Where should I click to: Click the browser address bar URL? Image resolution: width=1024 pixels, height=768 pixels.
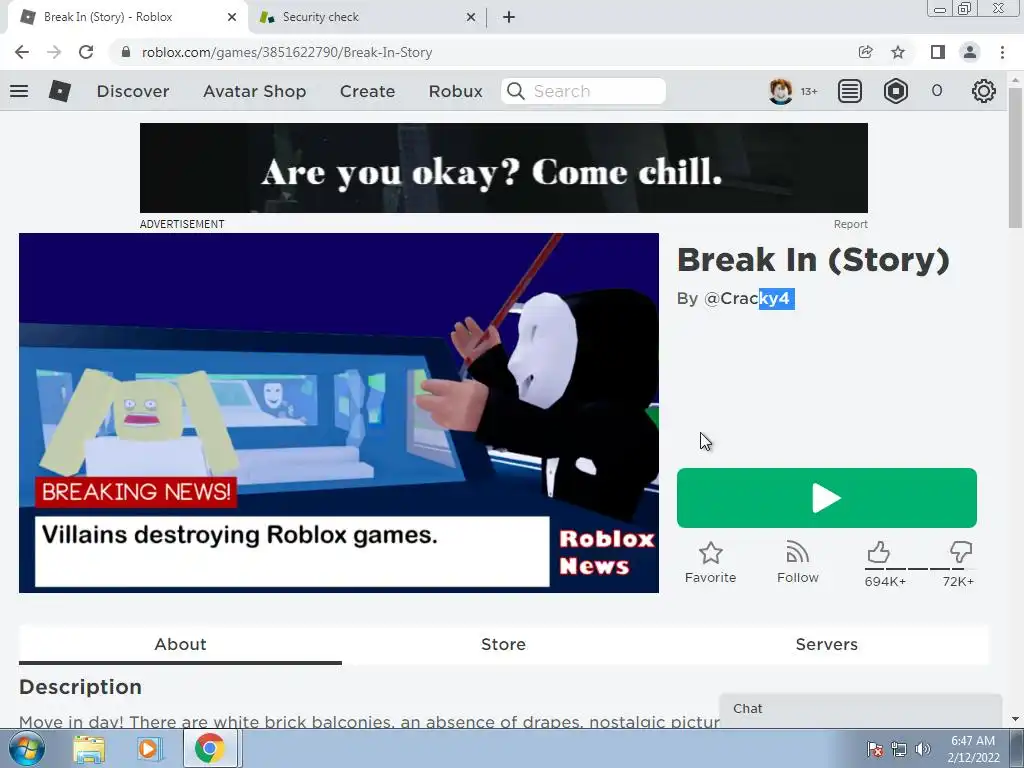287,52
